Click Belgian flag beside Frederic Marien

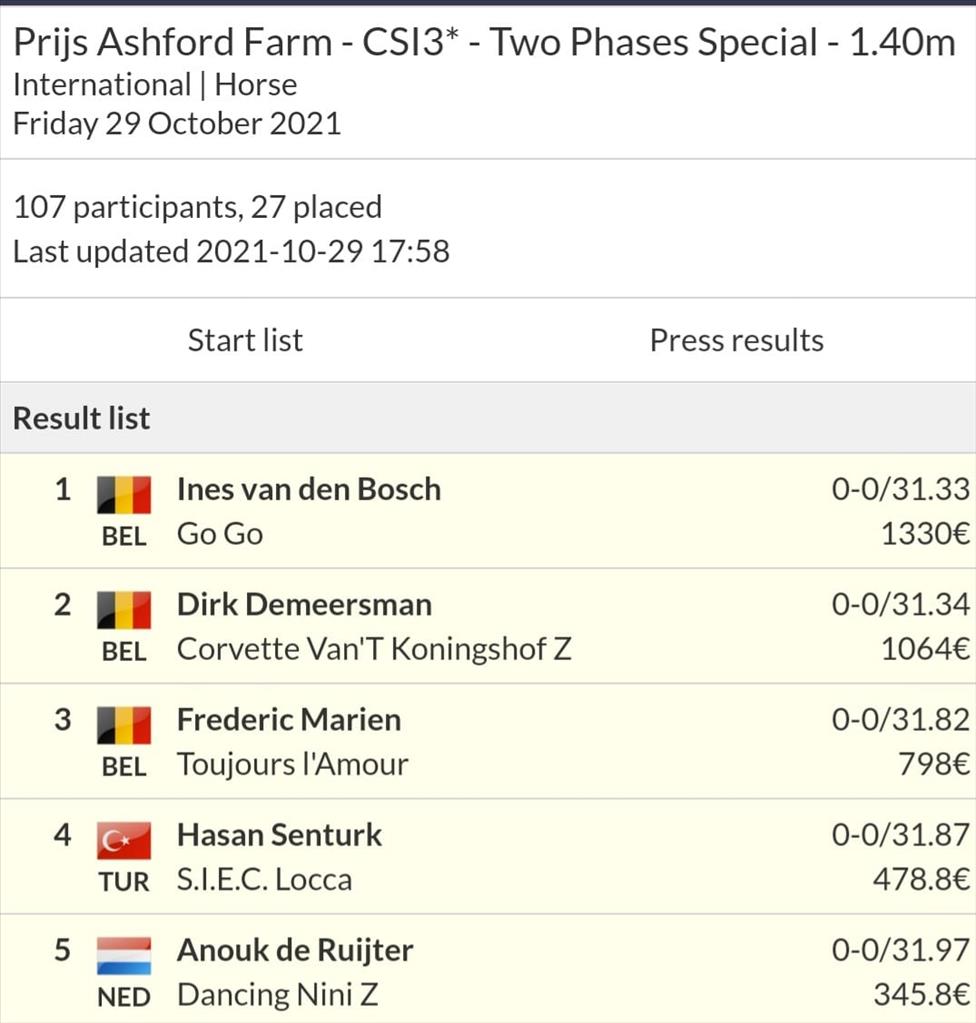pos(124,725)
